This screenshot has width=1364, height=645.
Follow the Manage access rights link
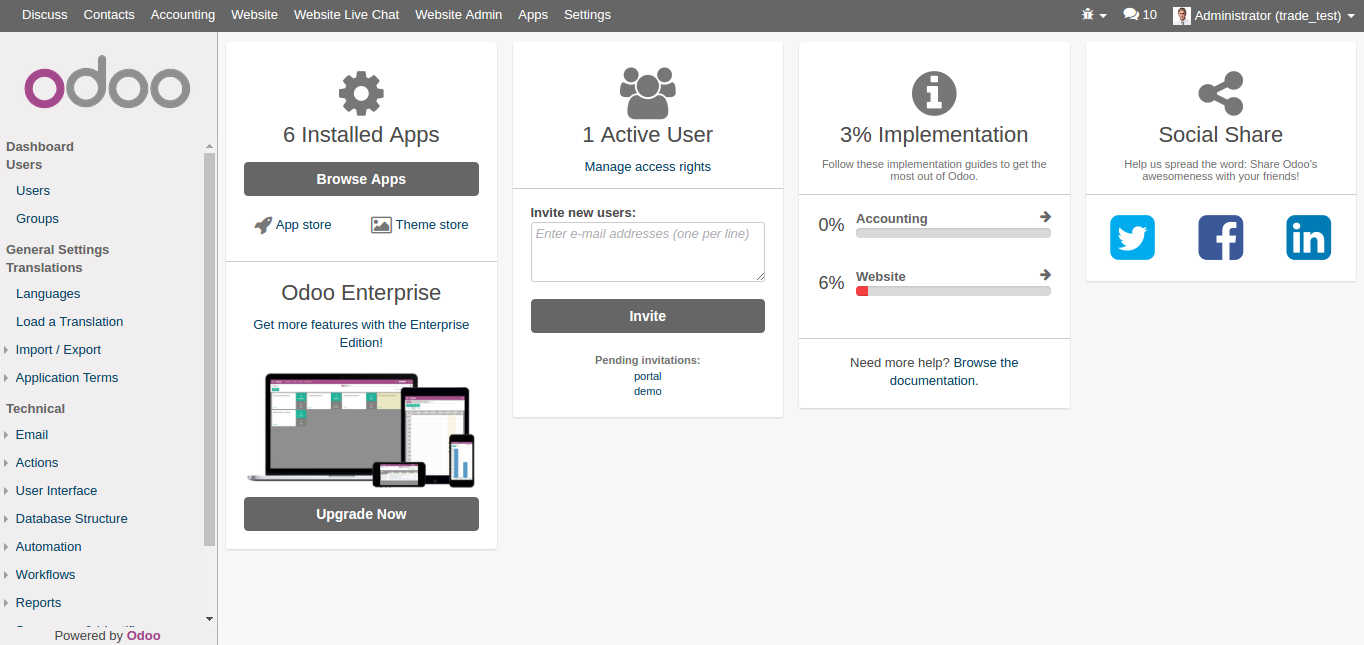(x=647, y=167)
